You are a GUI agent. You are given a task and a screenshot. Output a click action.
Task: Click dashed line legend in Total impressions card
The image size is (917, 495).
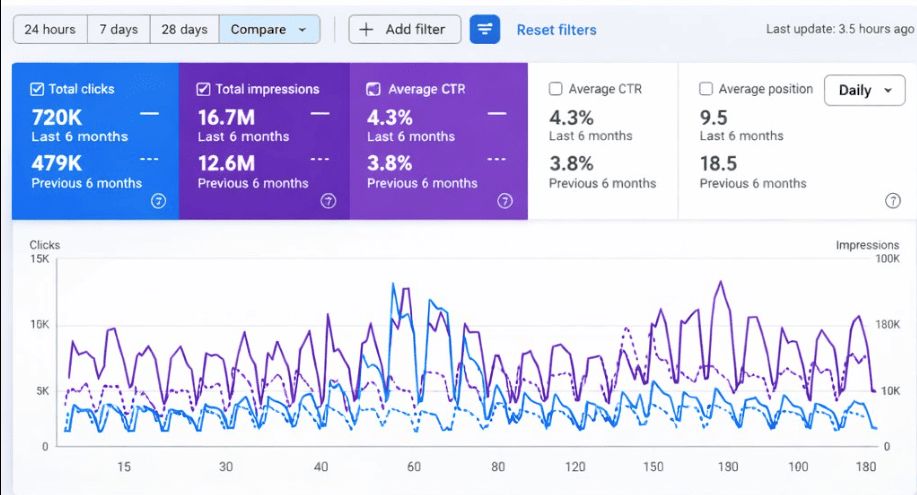click(320, 160)
